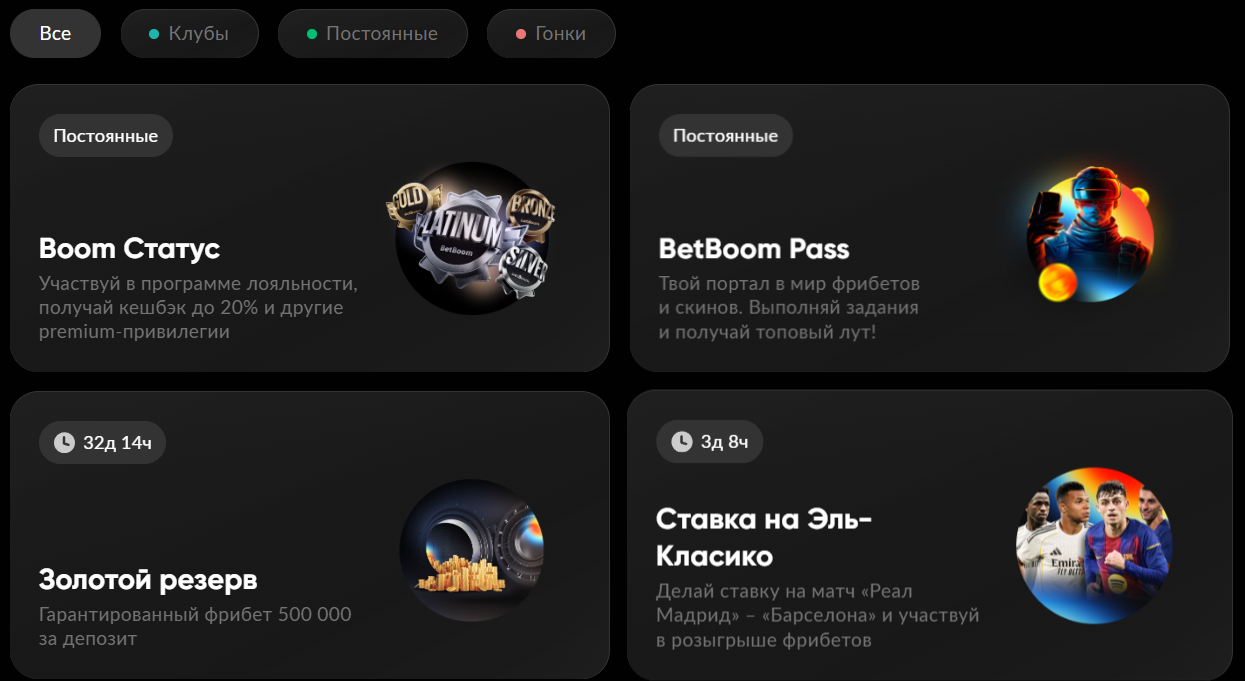Click the 32д 14ч timer badge
The width and height of the screenshot is (1245, 681).
coord(102,442)
